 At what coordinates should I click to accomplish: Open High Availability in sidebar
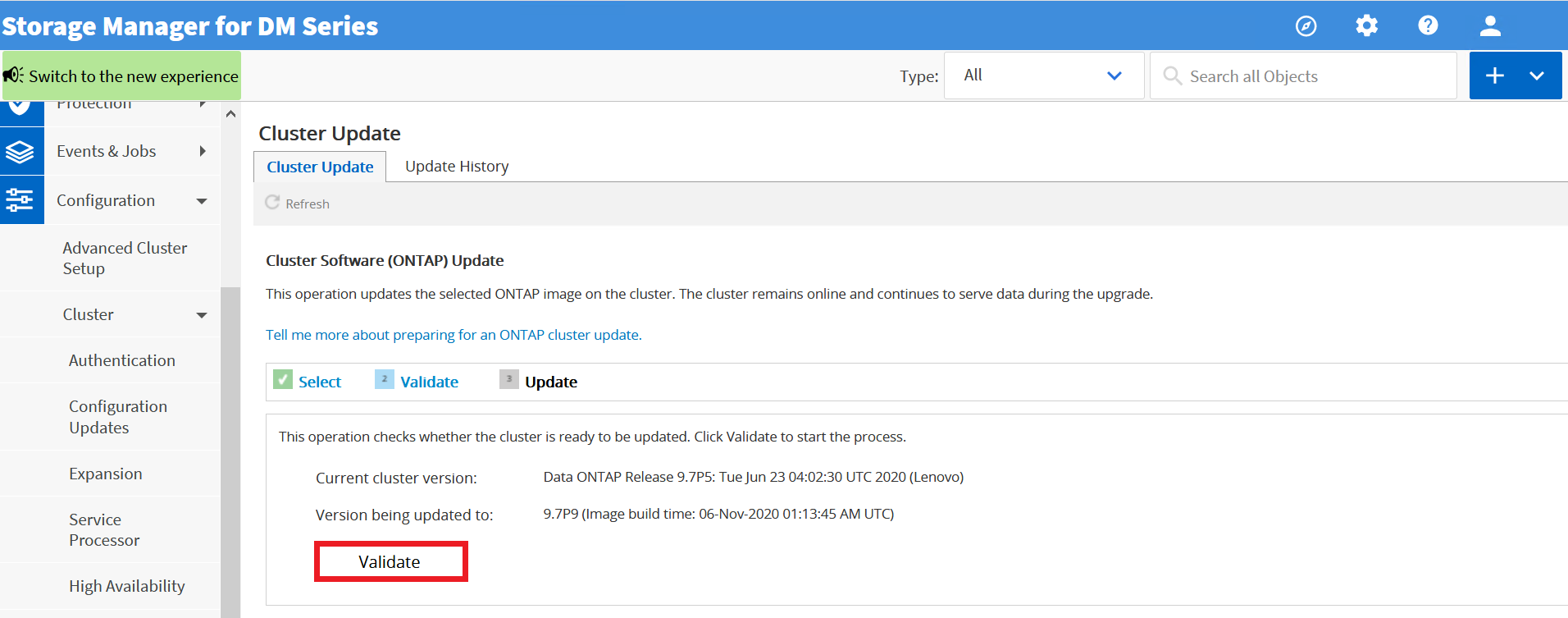tap(127, 586)
